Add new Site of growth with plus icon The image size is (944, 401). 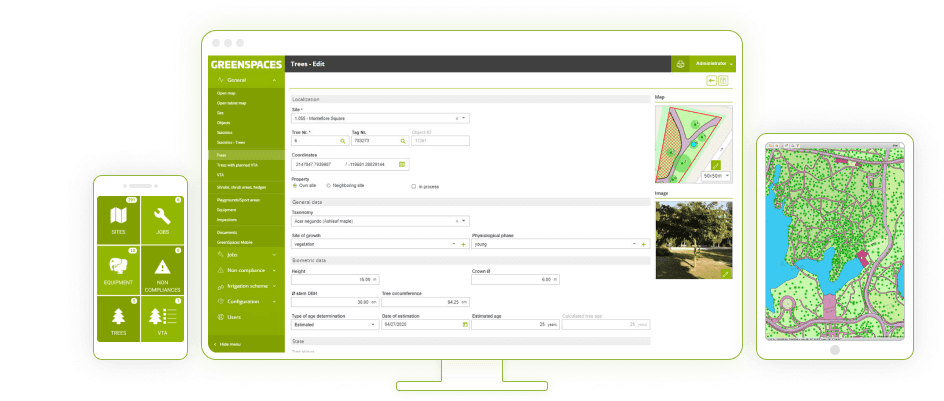coord(463,244)
